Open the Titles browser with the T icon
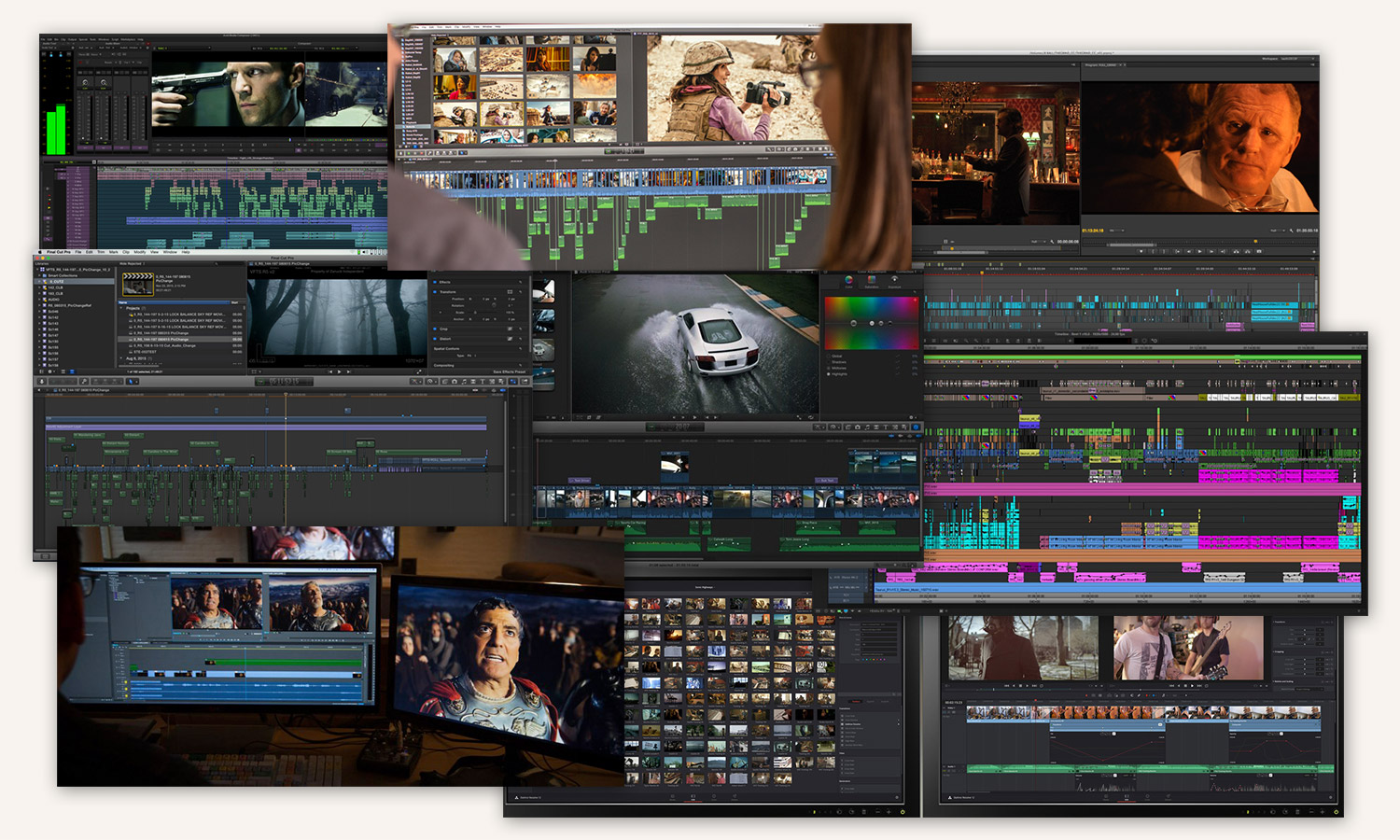Viewport: 1400px width, 840px height. click(483, 382)
